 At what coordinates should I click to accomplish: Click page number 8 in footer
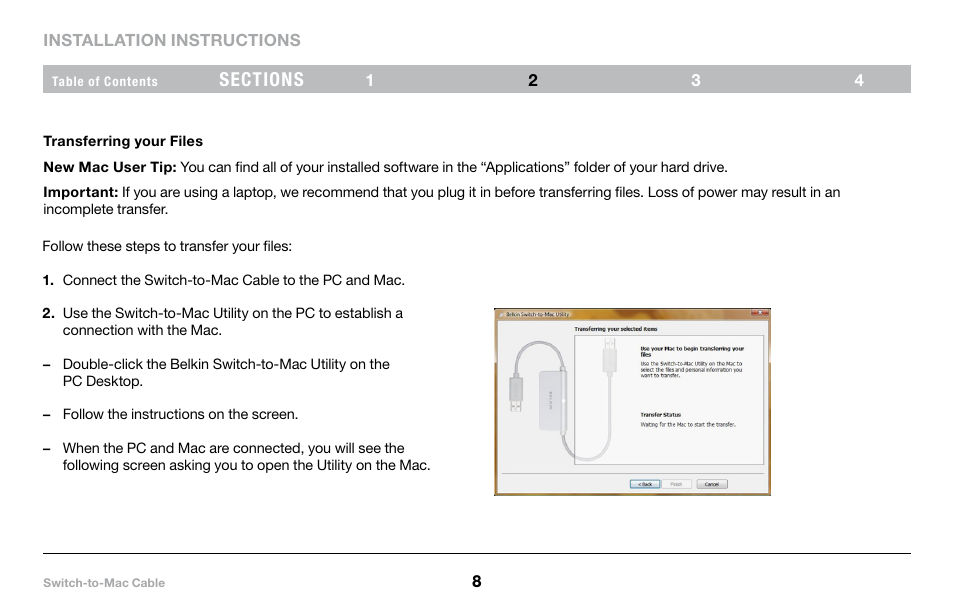coord(476,582)
